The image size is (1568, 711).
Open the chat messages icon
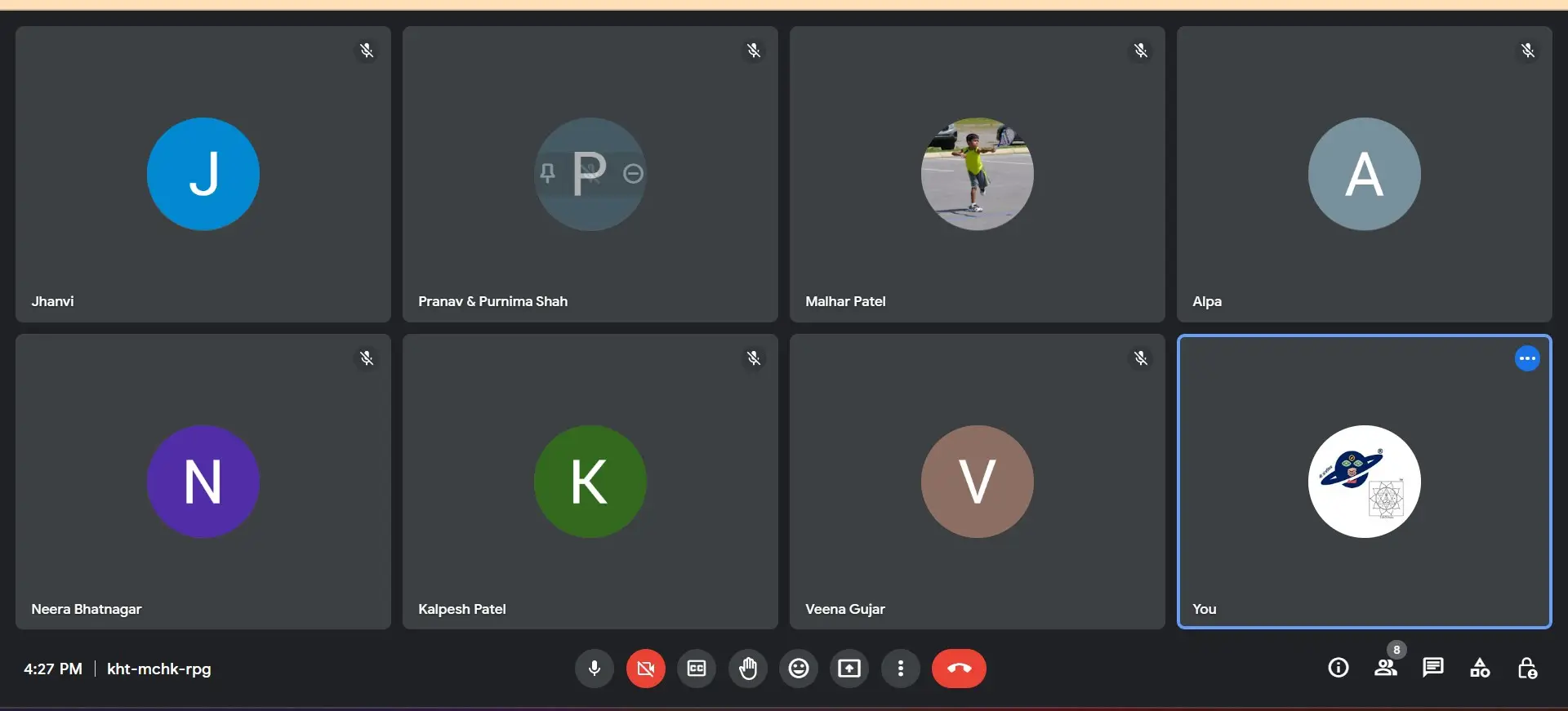(x=1432, y=668)
